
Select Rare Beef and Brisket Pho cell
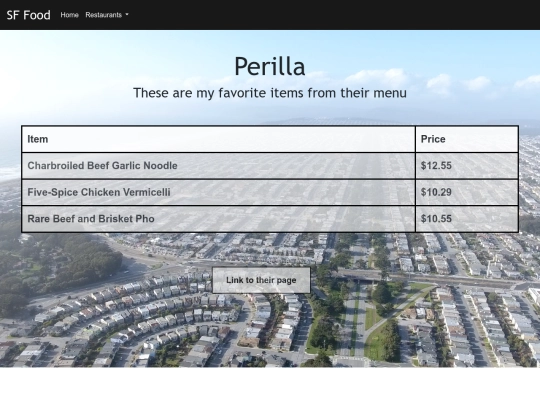click(218, 219)
